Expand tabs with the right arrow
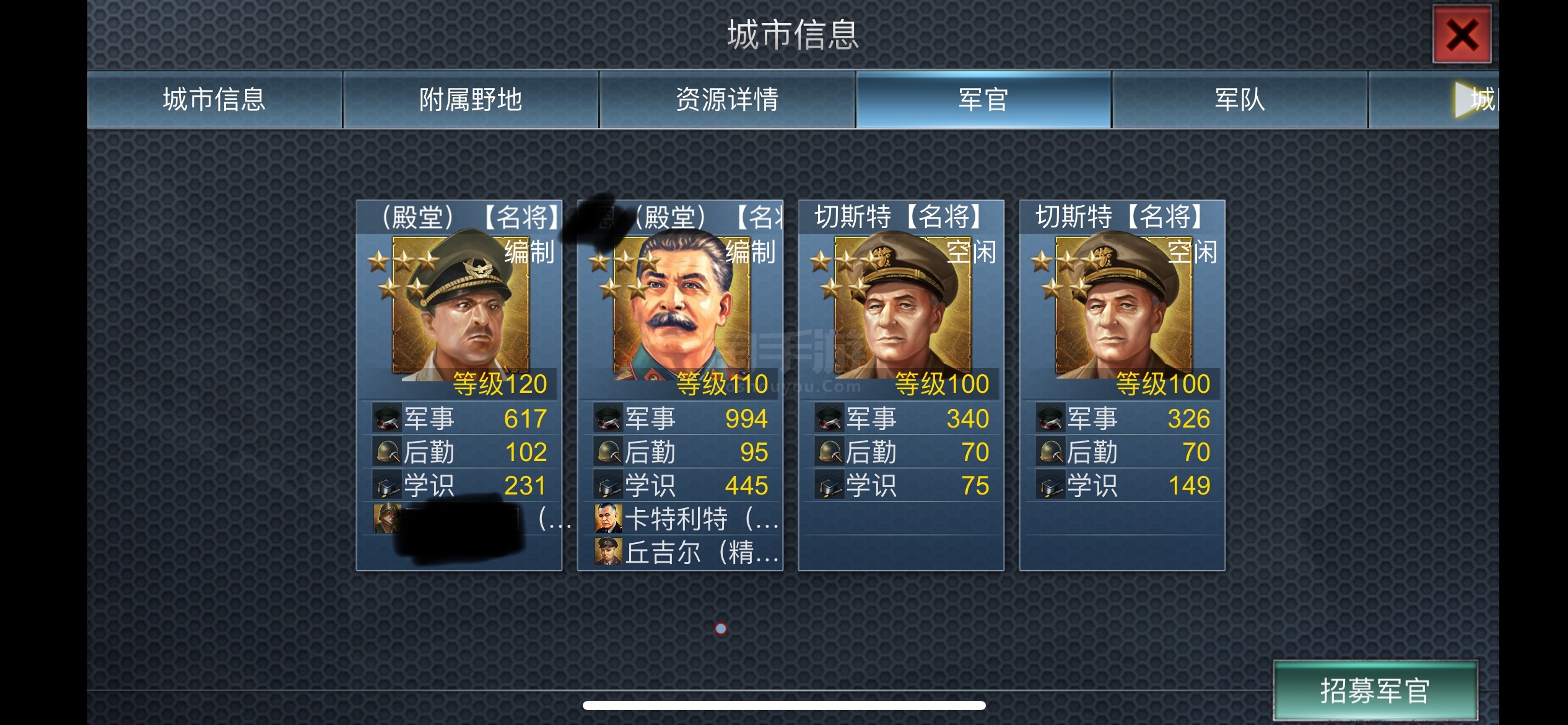This screenshot has height=725, width=1568. tap(1466, 99)
